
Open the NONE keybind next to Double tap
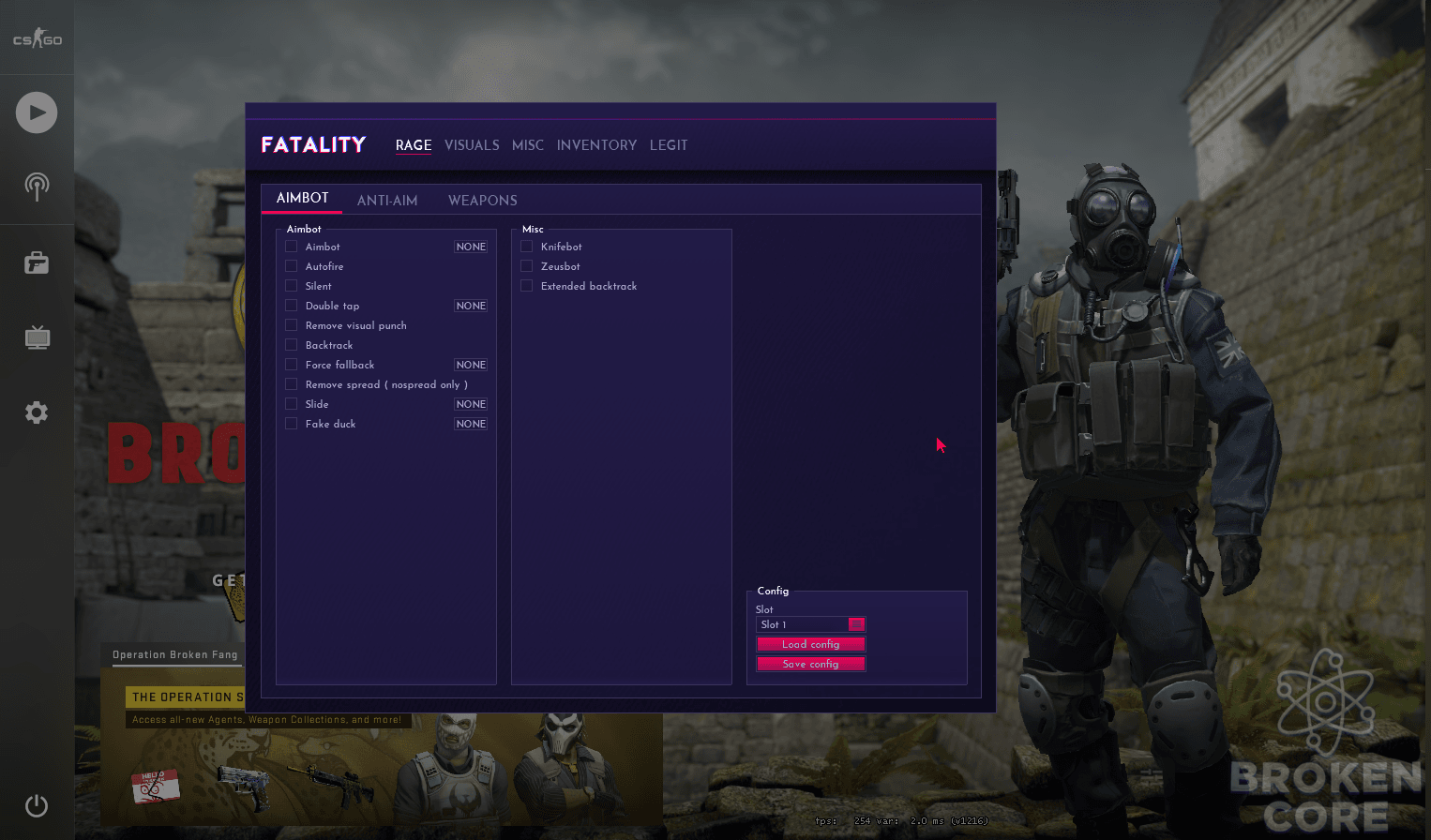tap(471, 306)
